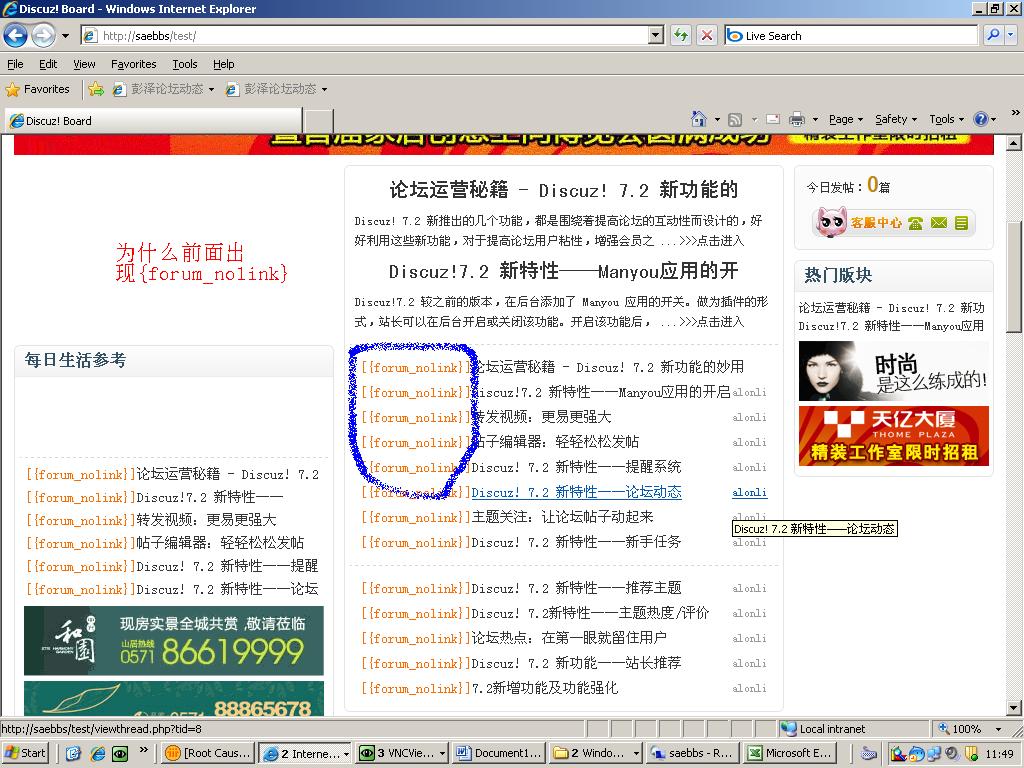
Task: Open the command bar Tools dropdown
Action: coord(946,119)
